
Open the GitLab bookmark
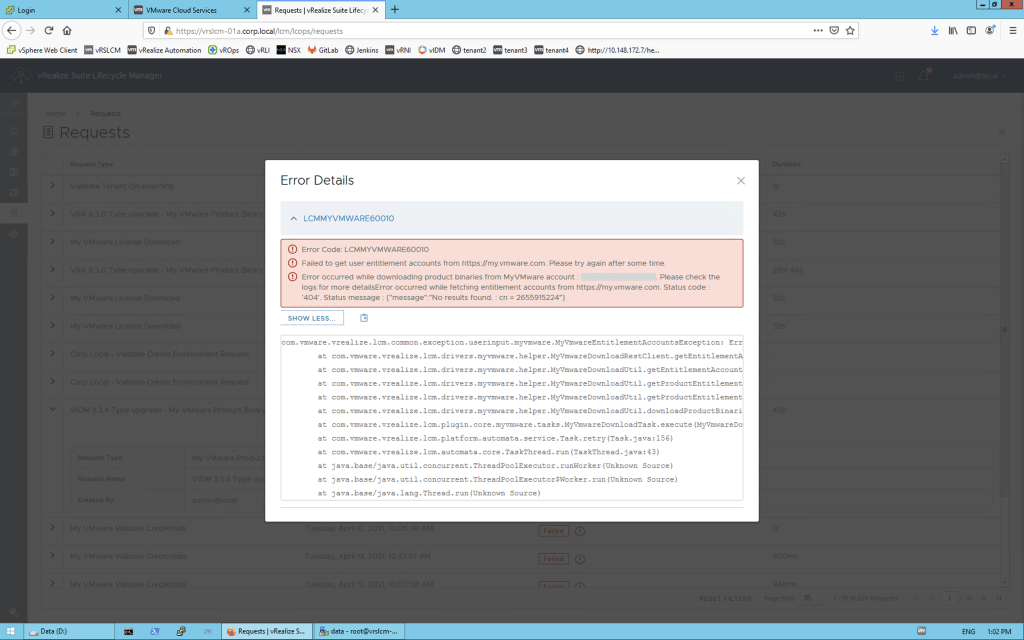tap(322, 49)
